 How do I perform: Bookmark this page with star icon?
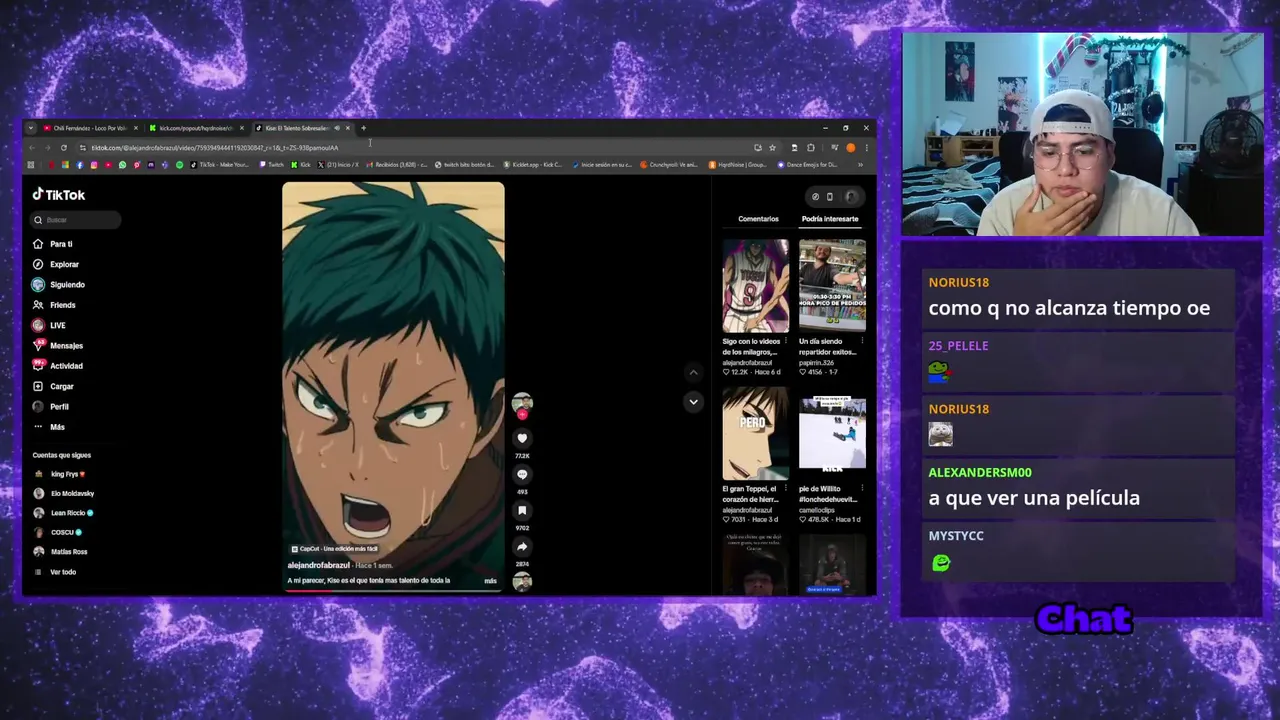coord(772,148)
